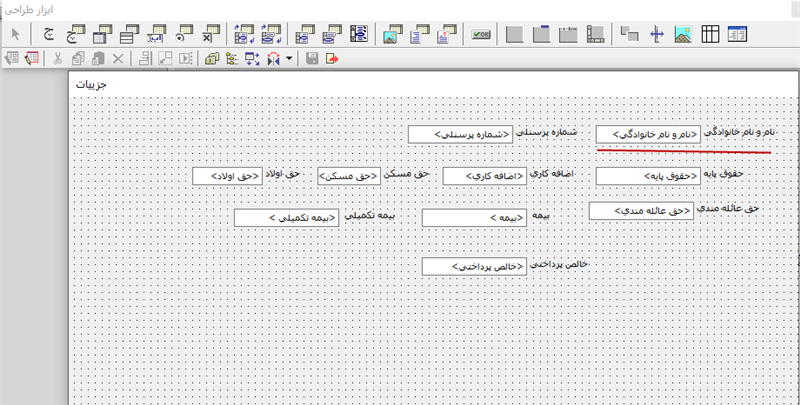Select the arrow pointer tool
Screen dimensions: 800x405
(15, 35)
